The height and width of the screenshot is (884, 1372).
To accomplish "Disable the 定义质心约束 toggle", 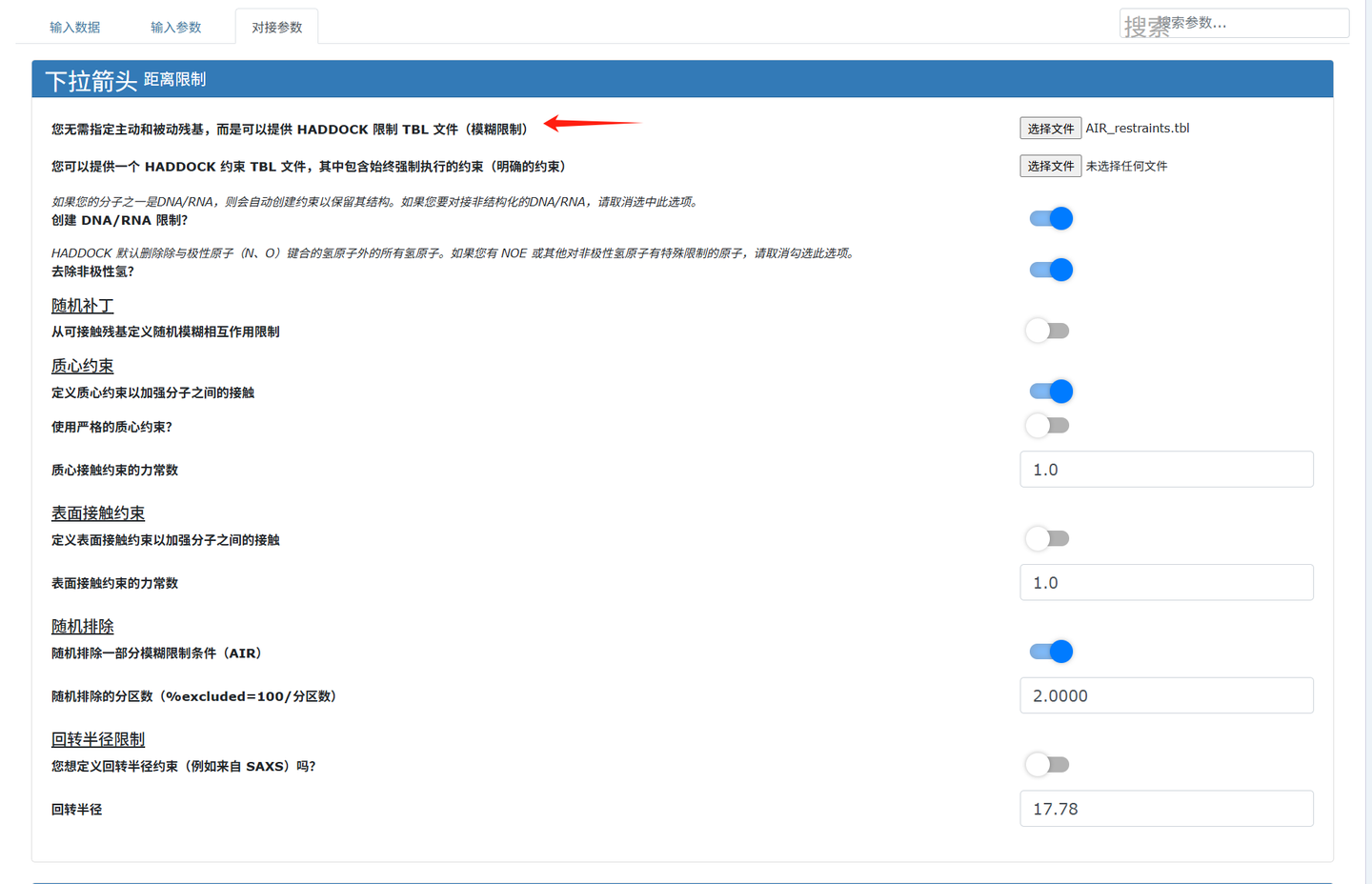I will coord(1050,391).
